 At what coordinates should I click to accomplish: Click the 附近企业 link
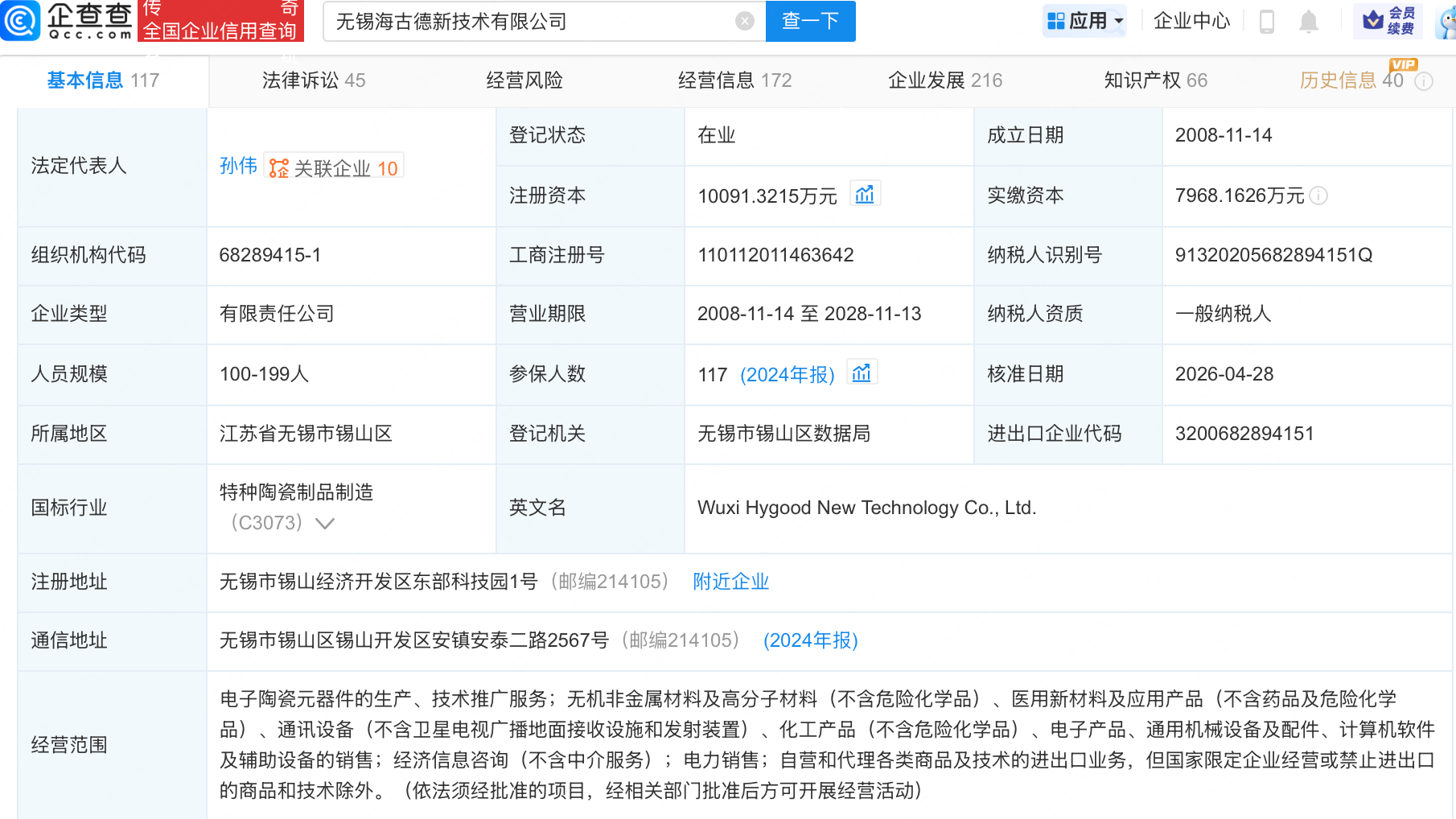[x=730, y=582]
